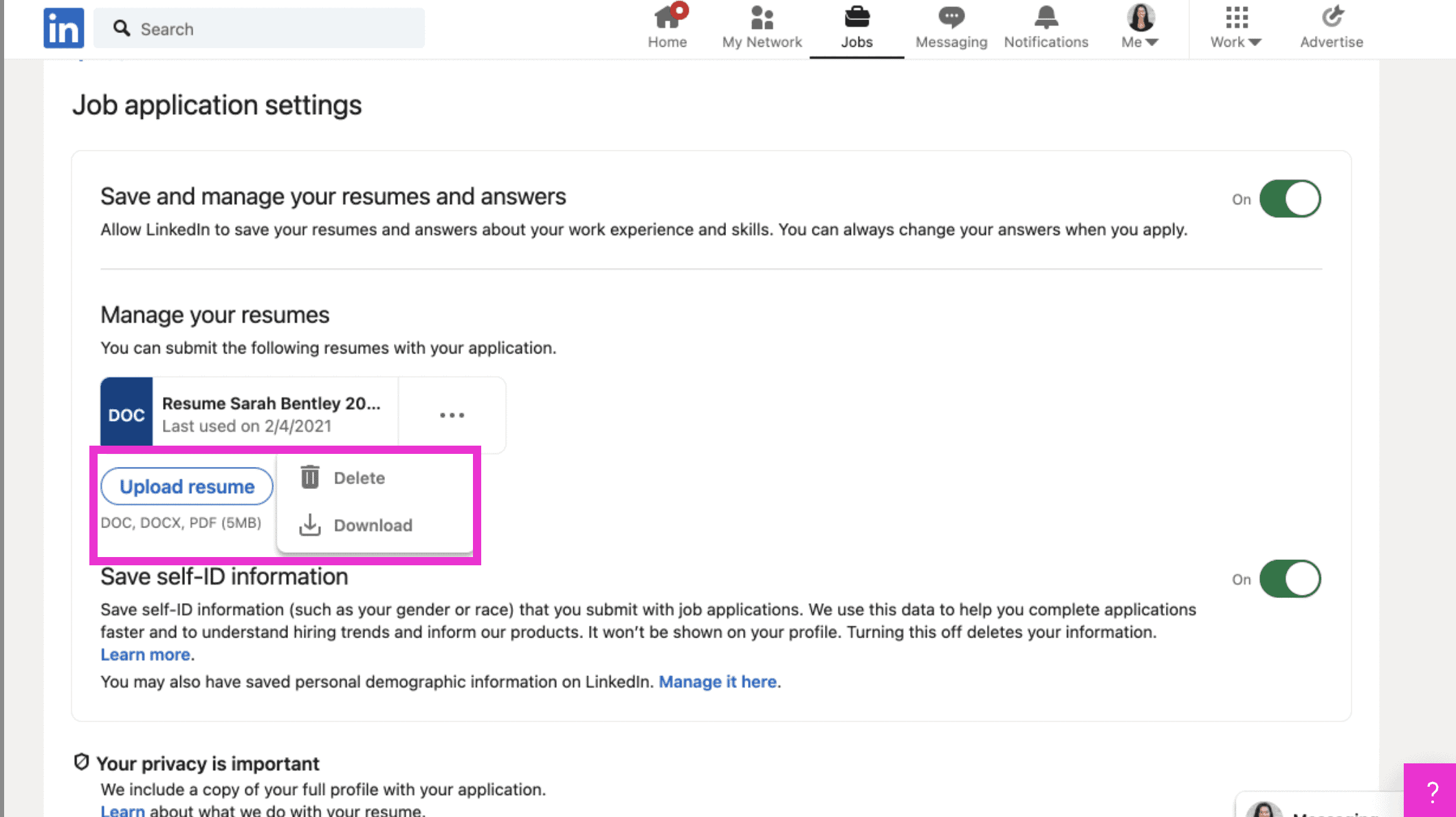This screenshot has height=817, width=1456.
Task: Open the resume options three-dot menu
Action: [x=452, y=414]
